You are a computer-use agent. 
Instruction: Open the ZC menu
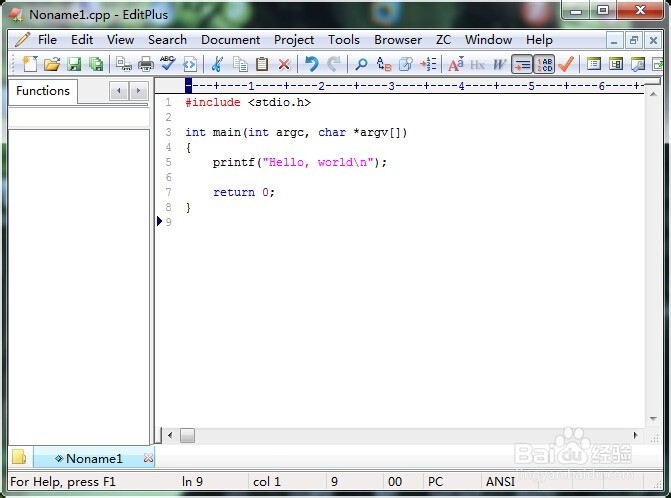(443, 40)
